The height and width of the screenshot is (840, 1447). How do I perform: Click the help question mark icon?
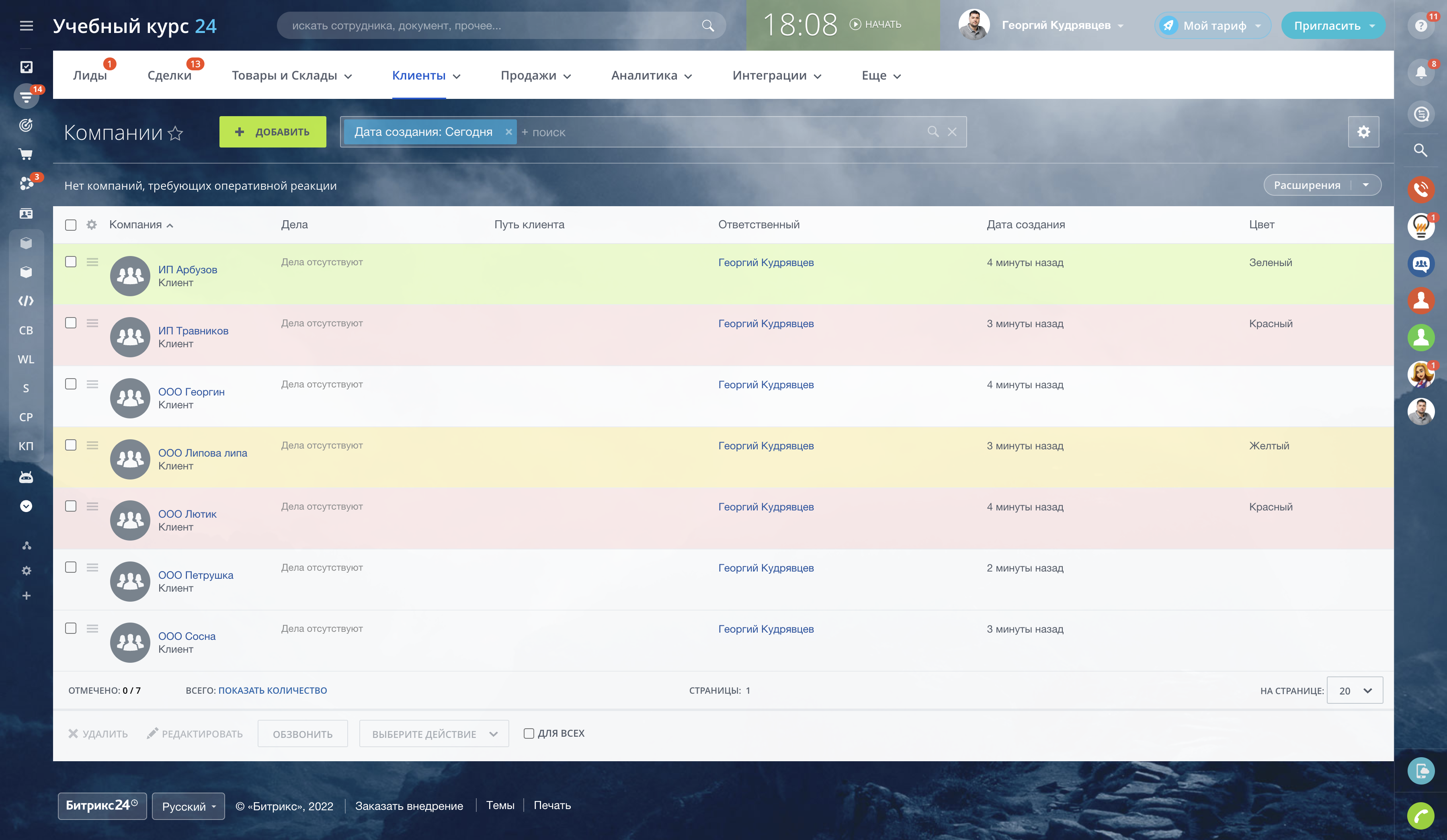[x=1420, y=25]
